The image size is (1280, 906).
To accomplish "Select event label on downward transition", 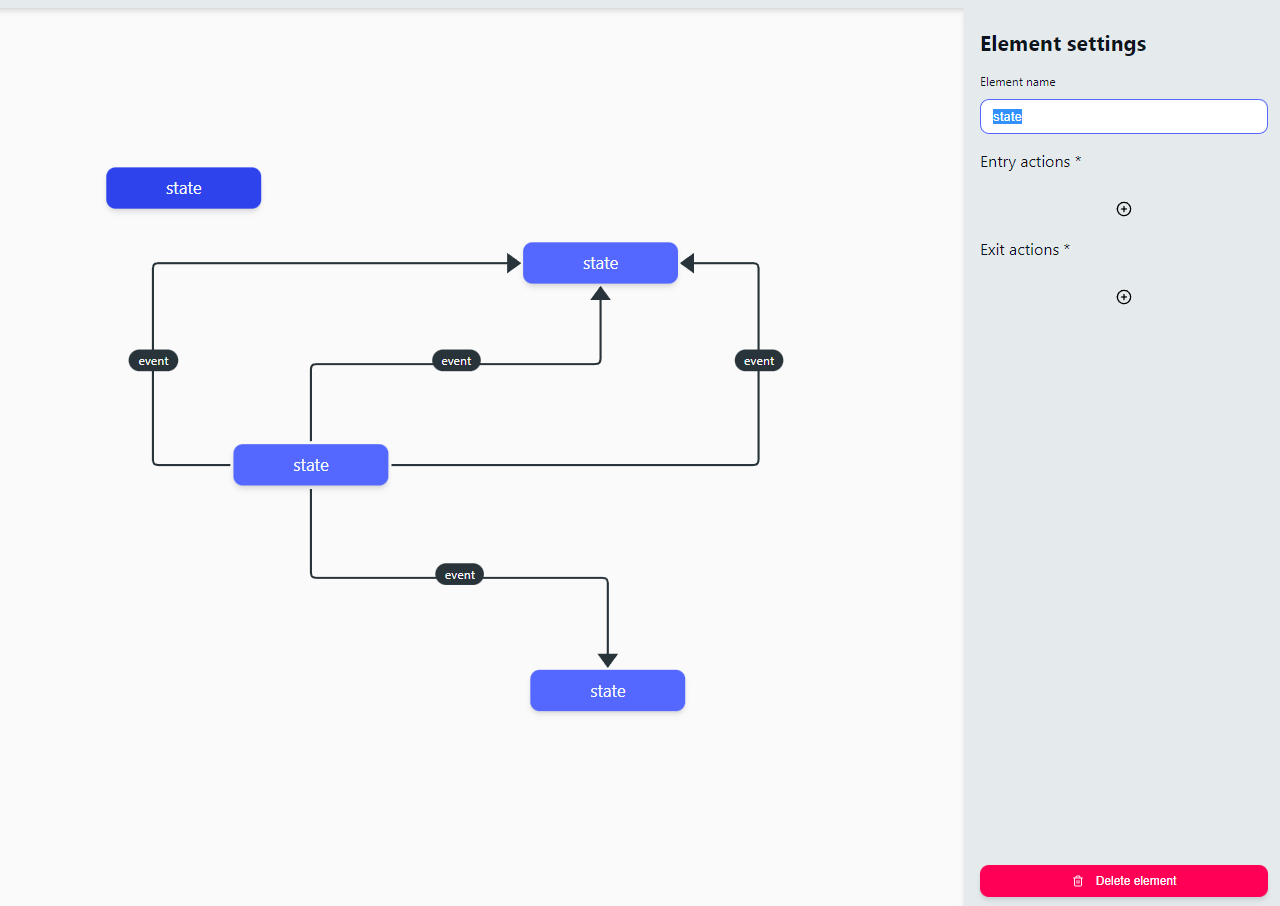I will [460, 575].
